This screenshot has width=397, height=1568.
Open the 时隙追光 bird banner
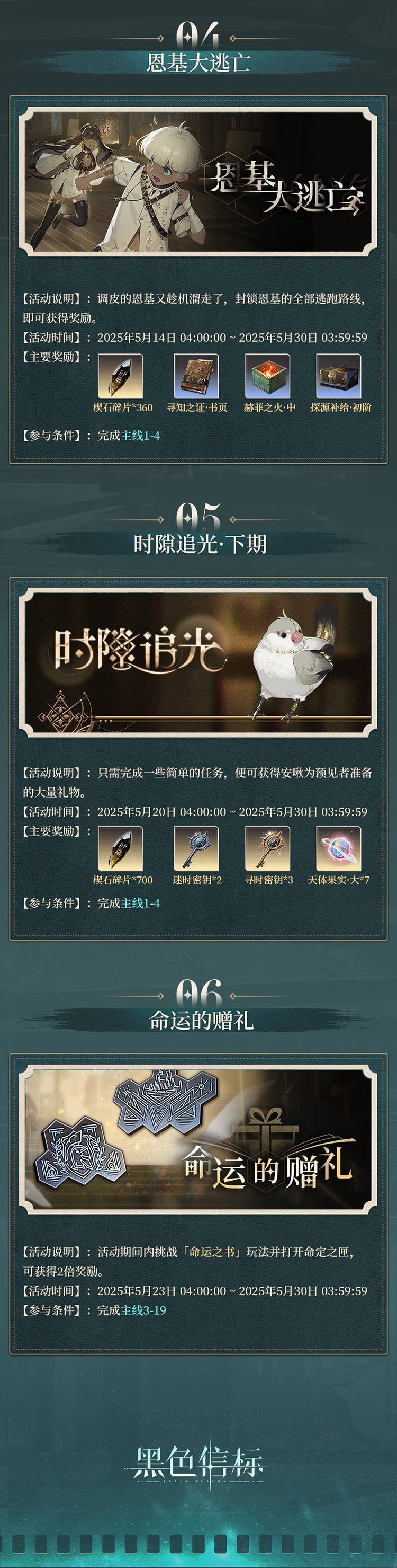pyautogui.click(x=198, y=663)
